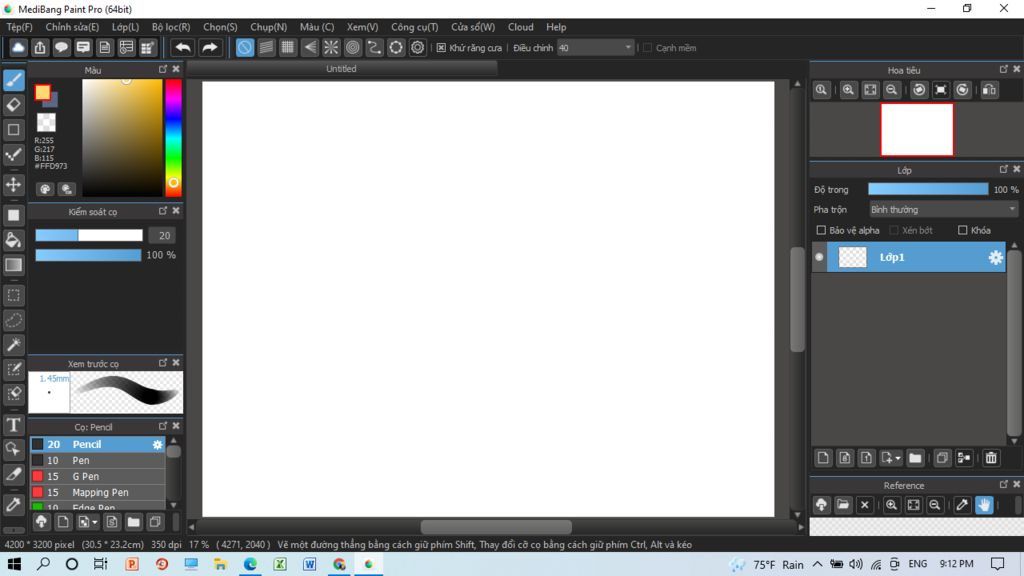Select the Eraser tool
This screenshot has height=576, width=1024.
[14, 104]
